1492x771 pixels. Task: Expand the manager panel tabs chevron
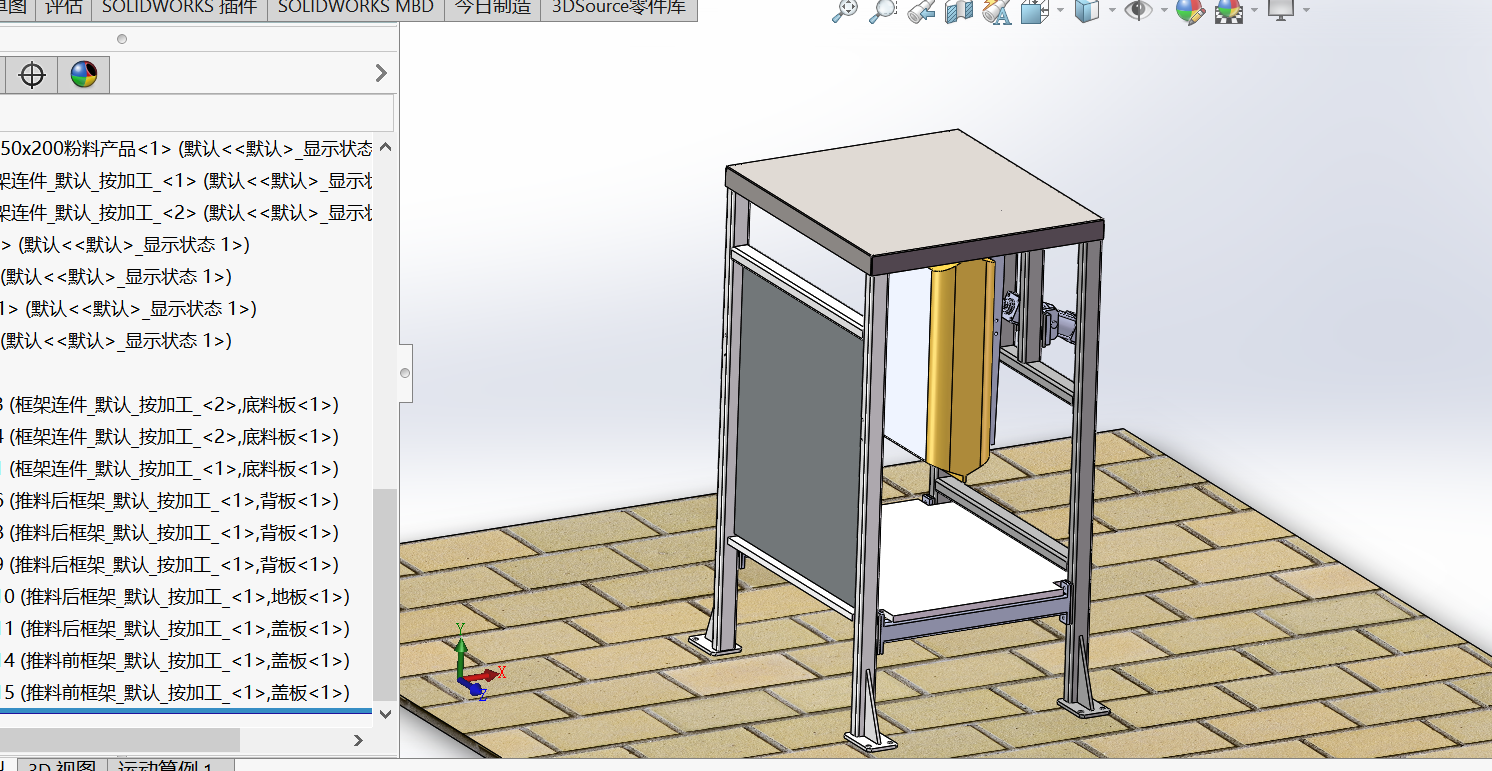coord(381,73)
